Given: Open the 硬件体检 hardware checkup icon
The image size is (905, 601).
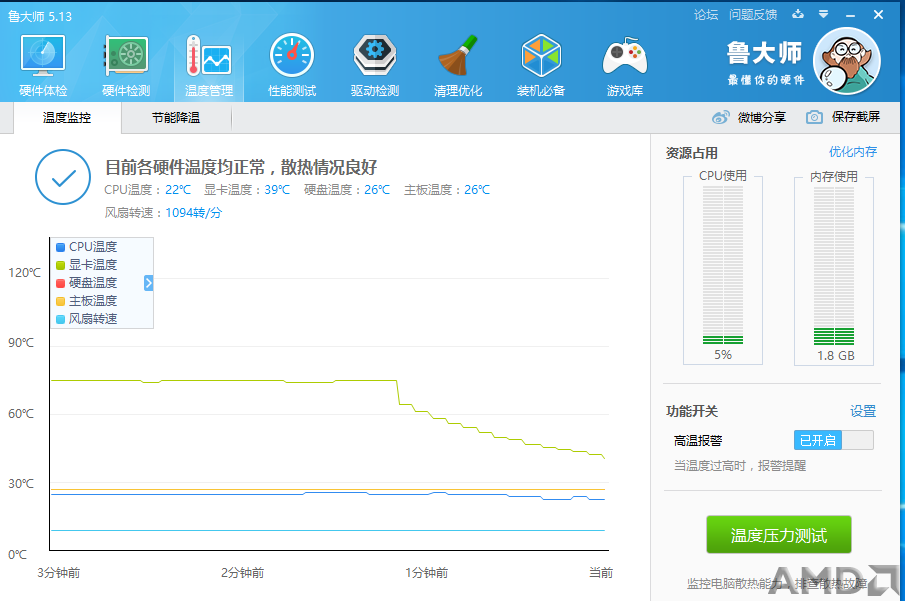Looking at the screenshot, I should point(43,55).
